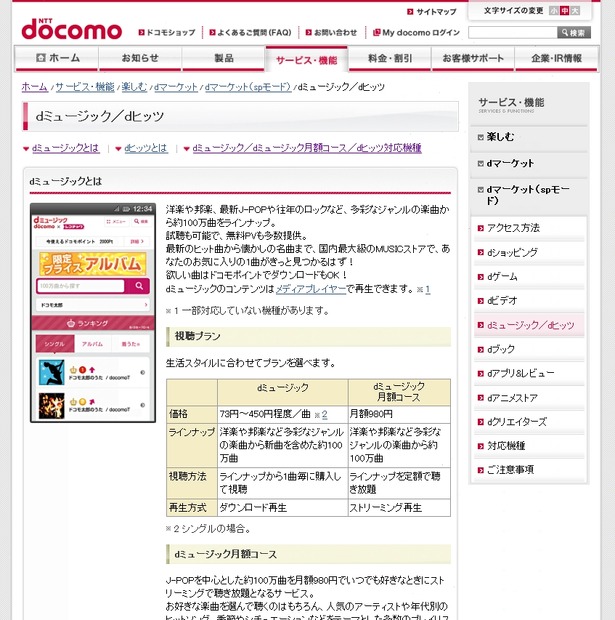
Task: Jump to dミュージックとは anchor link
Action: pyautogui.click(x=66, y=148)
